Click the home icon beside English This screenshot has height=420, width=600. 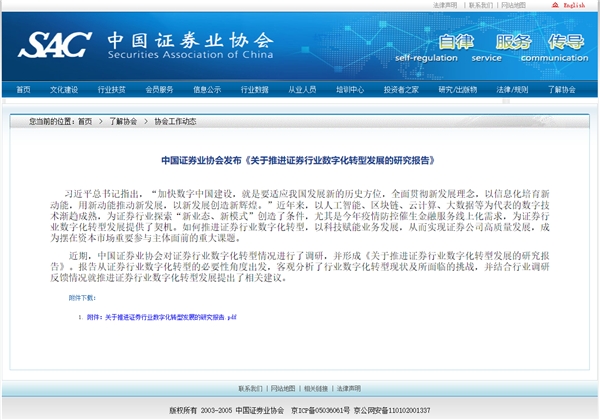click(555, 5)
